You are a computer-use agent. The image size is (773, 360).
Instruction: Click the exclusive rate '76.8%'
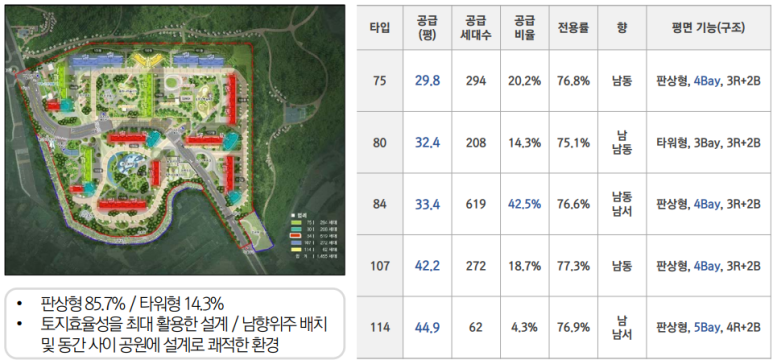pyautogui.click(x=573, y=81)
